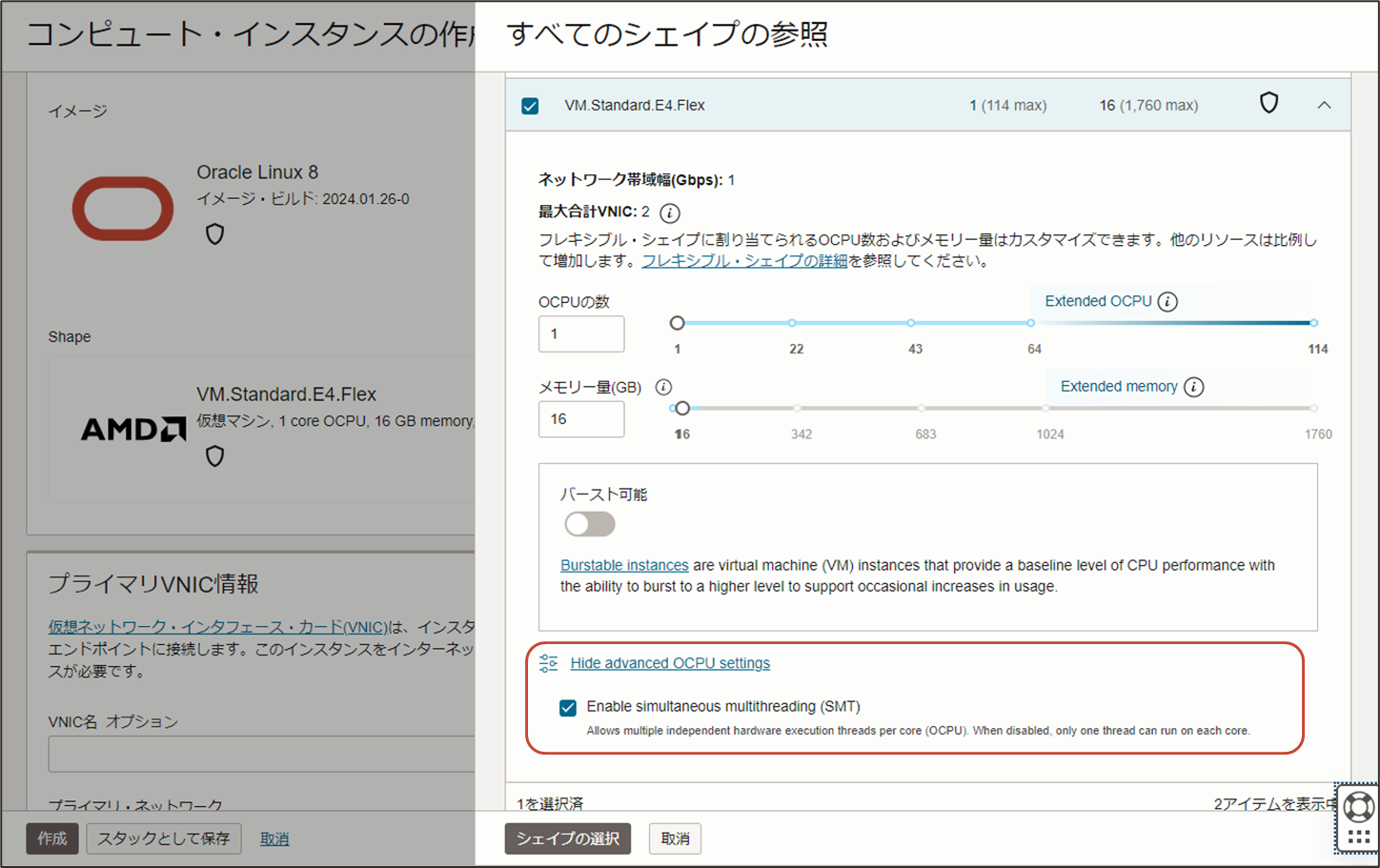Click the shield icon on VM.Standard.E4.Flex row
1380x868 pixels.
pos(1269,105)
